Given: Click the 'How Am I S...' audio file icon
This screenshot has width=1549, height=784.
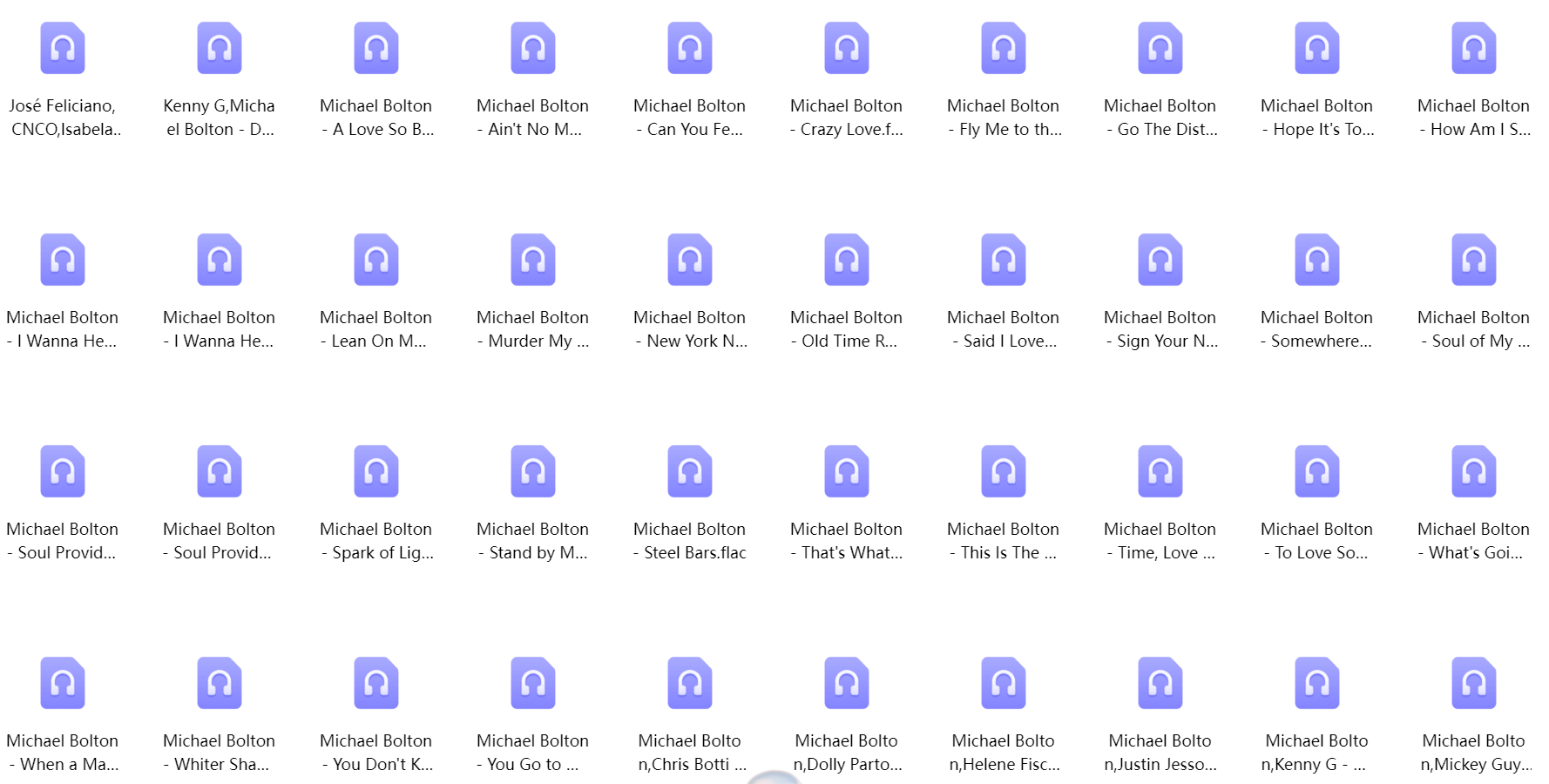Looking at the screenshot, I should (x=1474, y=48).
